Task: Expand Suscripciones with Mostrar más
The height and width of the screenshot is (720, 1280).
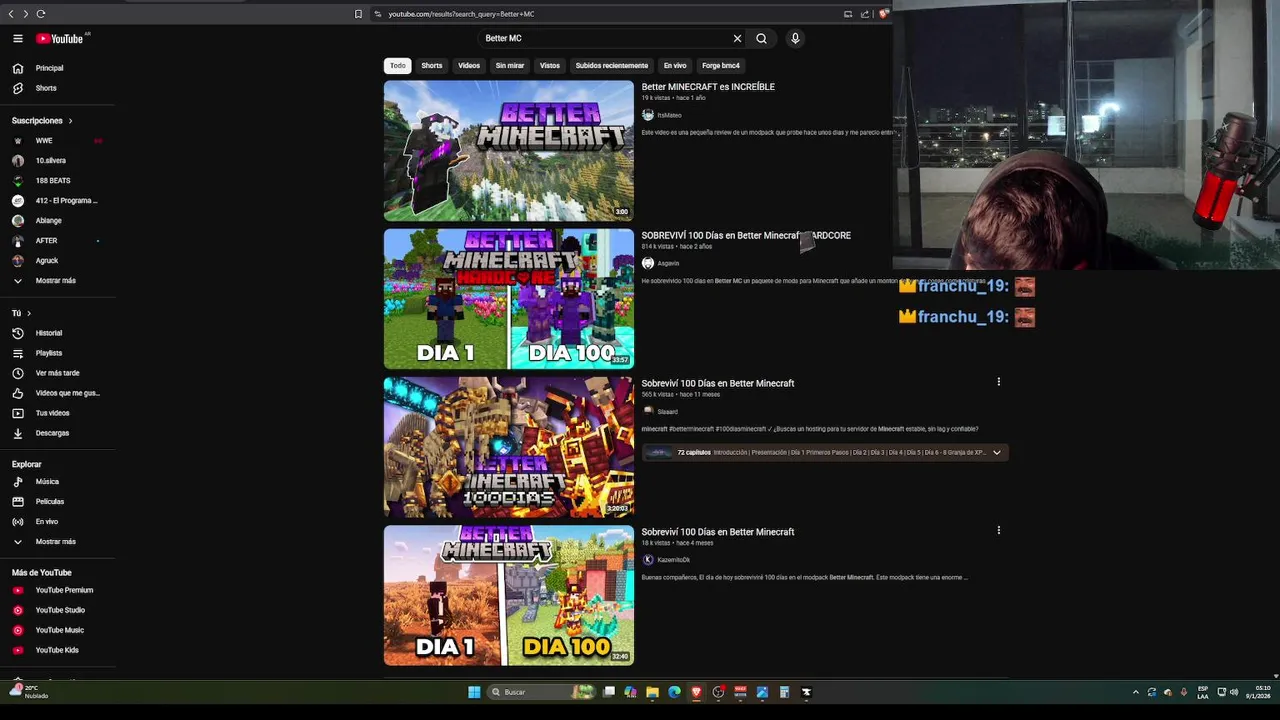Action: (x=57, y=281)
